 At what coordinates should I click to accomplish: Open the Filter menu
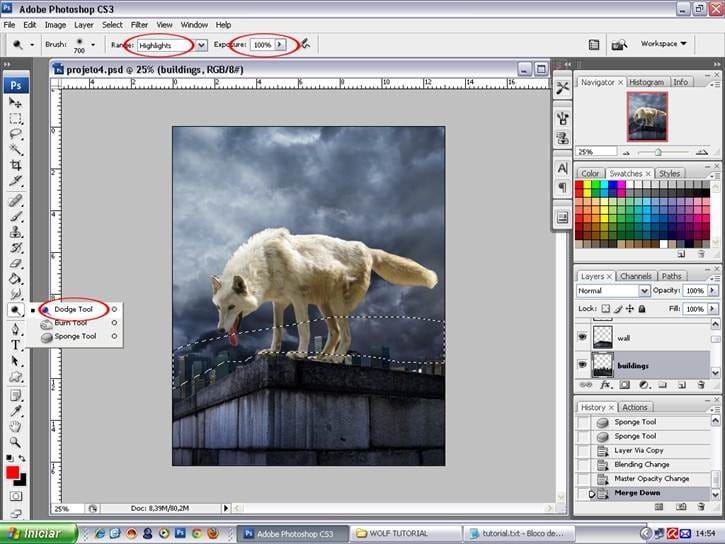point(139,25)
